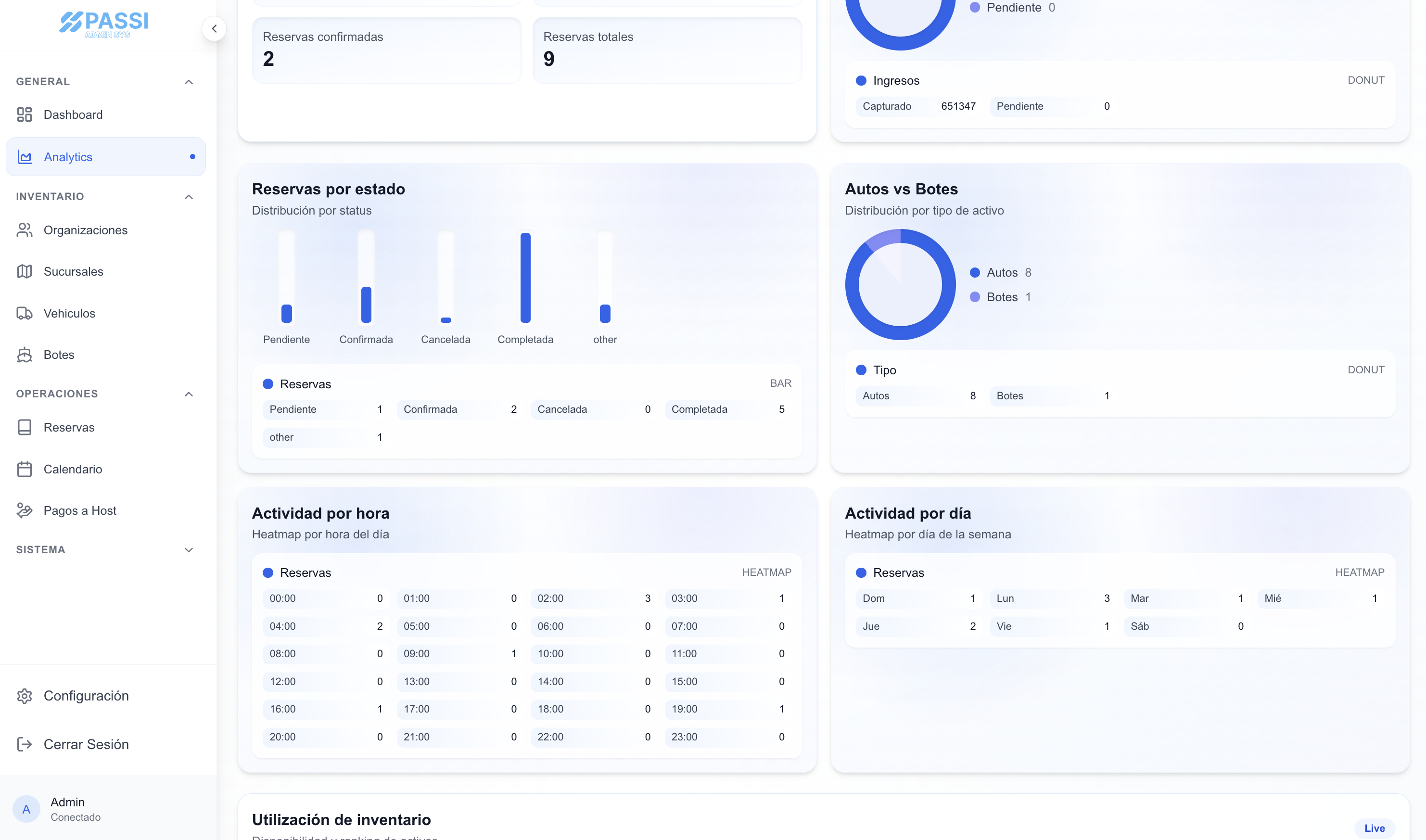This screenshot has height=840, width=1426.
Task: Click the Configuración gear icon
Action: click(x=25, y=696)
